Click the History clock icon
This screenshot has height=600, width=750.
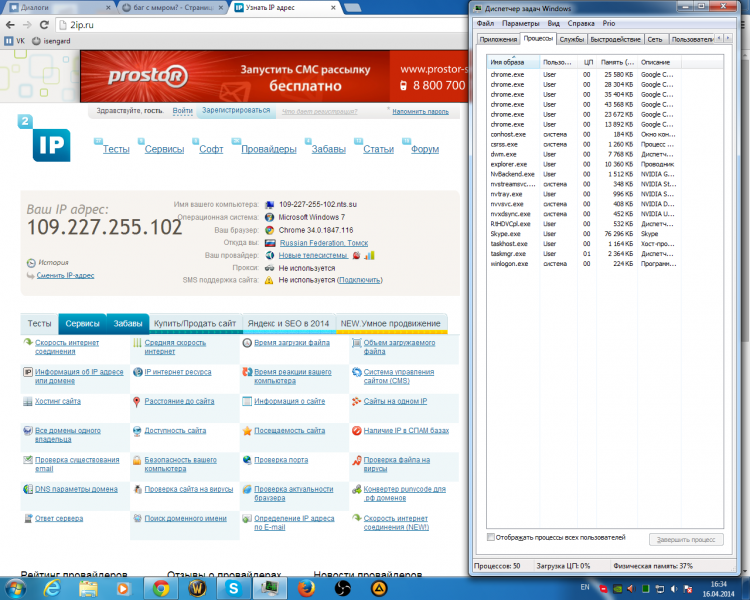click(x=31, y=263)
